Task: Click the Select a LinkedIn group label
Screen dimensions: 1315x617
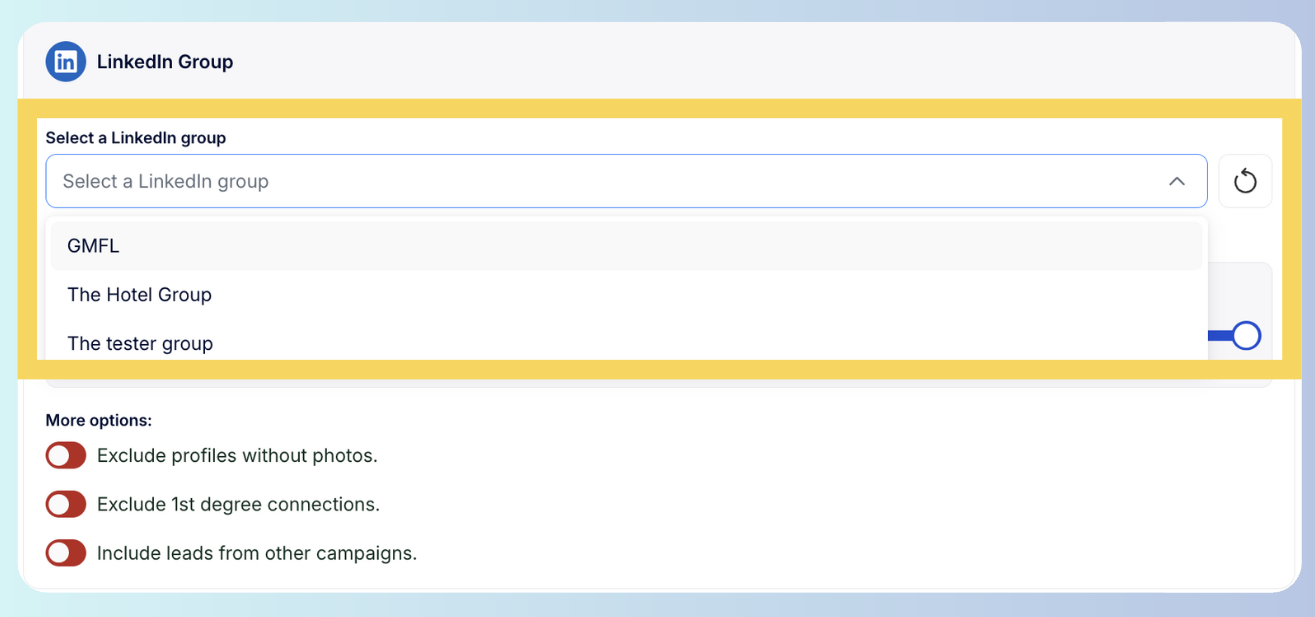Action: click(x=136, y=138)
